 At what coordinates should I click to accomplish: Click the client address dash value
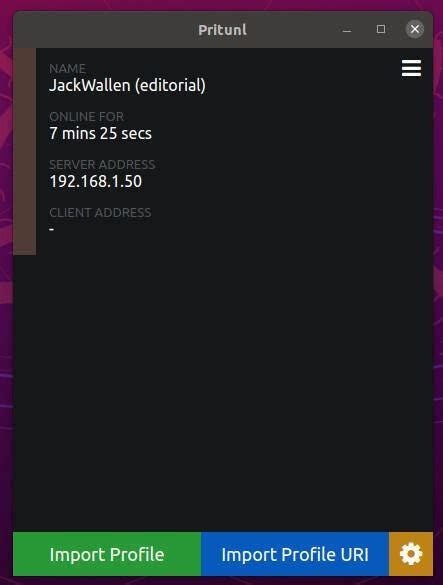coord(52,229)
